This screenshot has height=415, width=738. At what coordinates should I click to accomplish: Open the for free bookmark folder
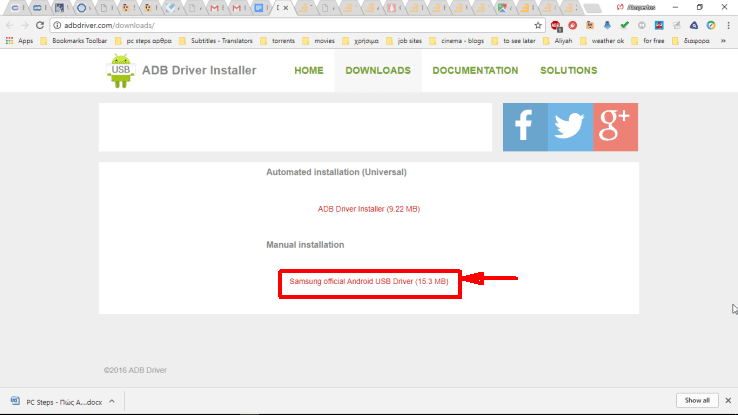[648, 41]
